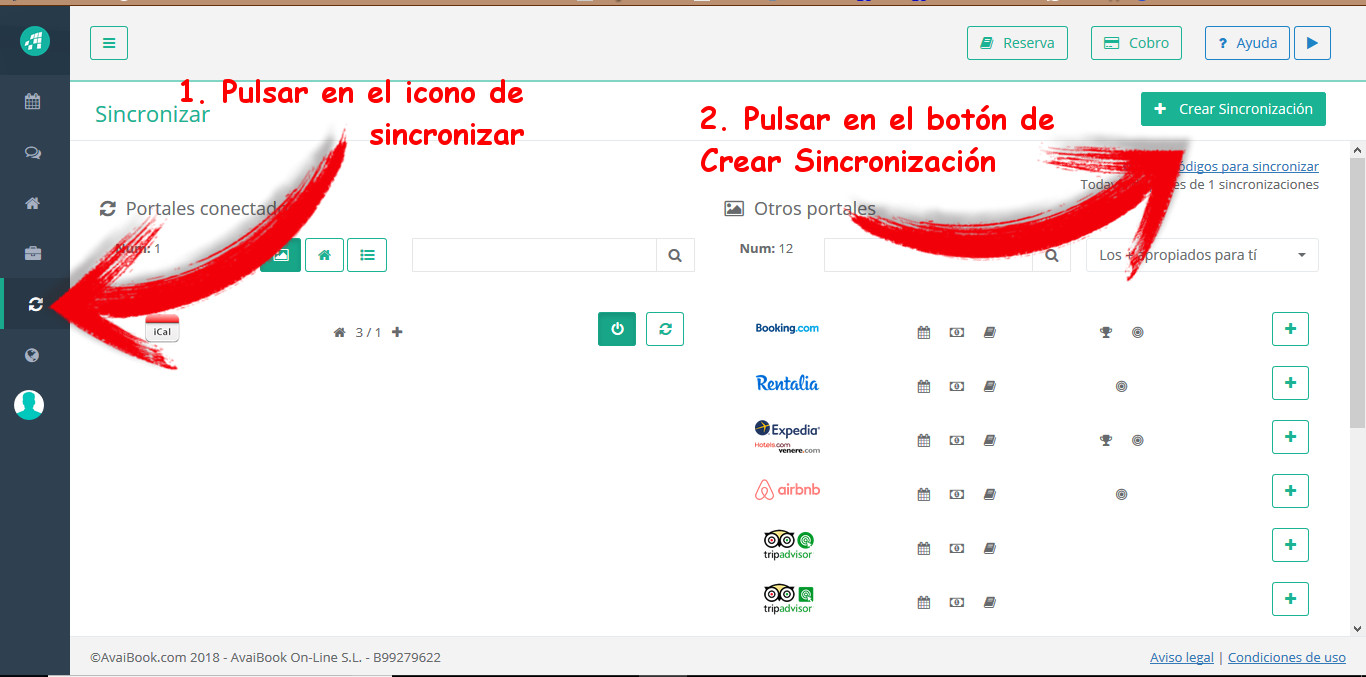
Task: Click trophy icon in Booking.com row
Action: 1105,332
